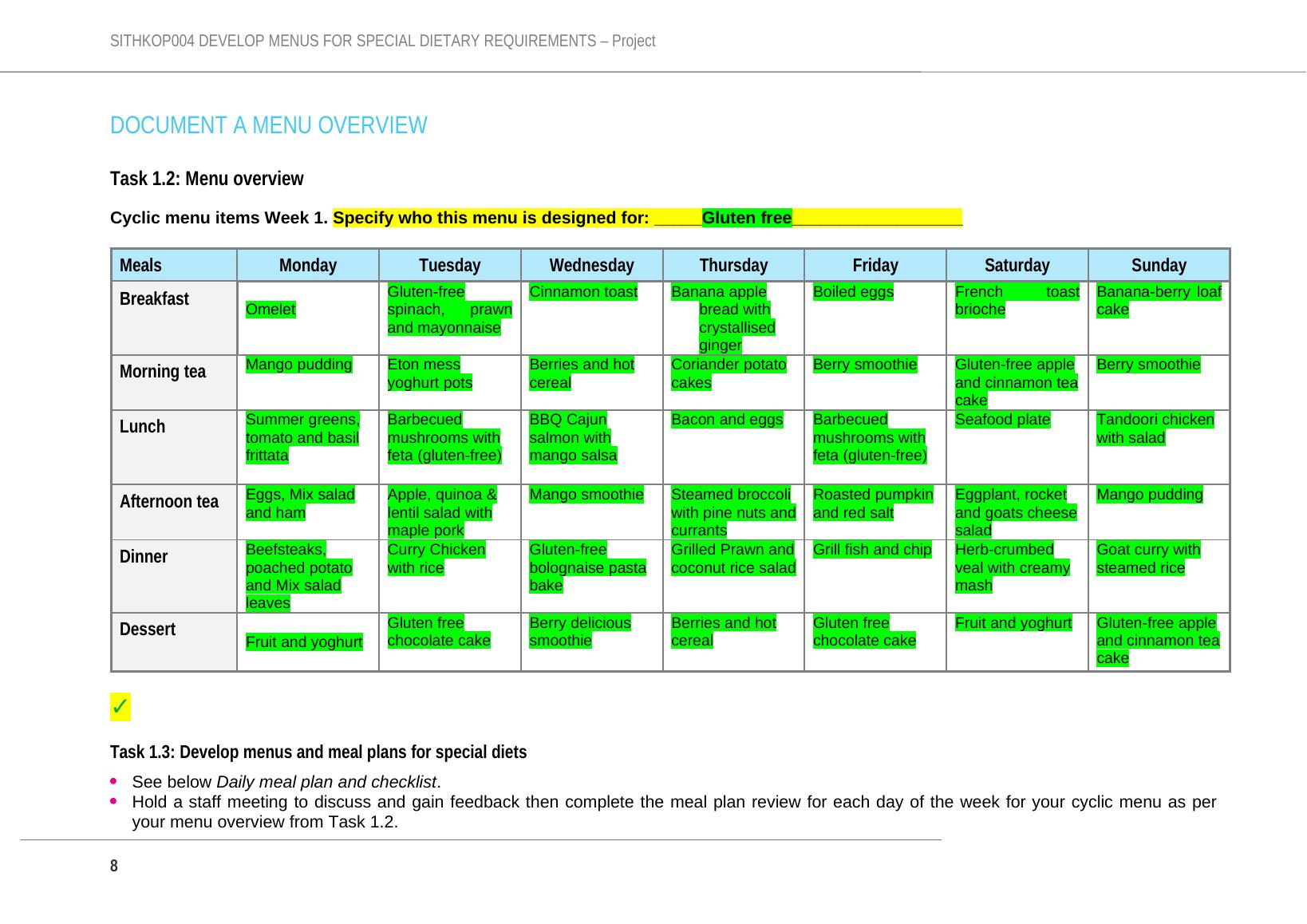Click the Sunday column header
This screenshot has height=924, width=1307.
pyautogui.click(x=1158, y=265)
